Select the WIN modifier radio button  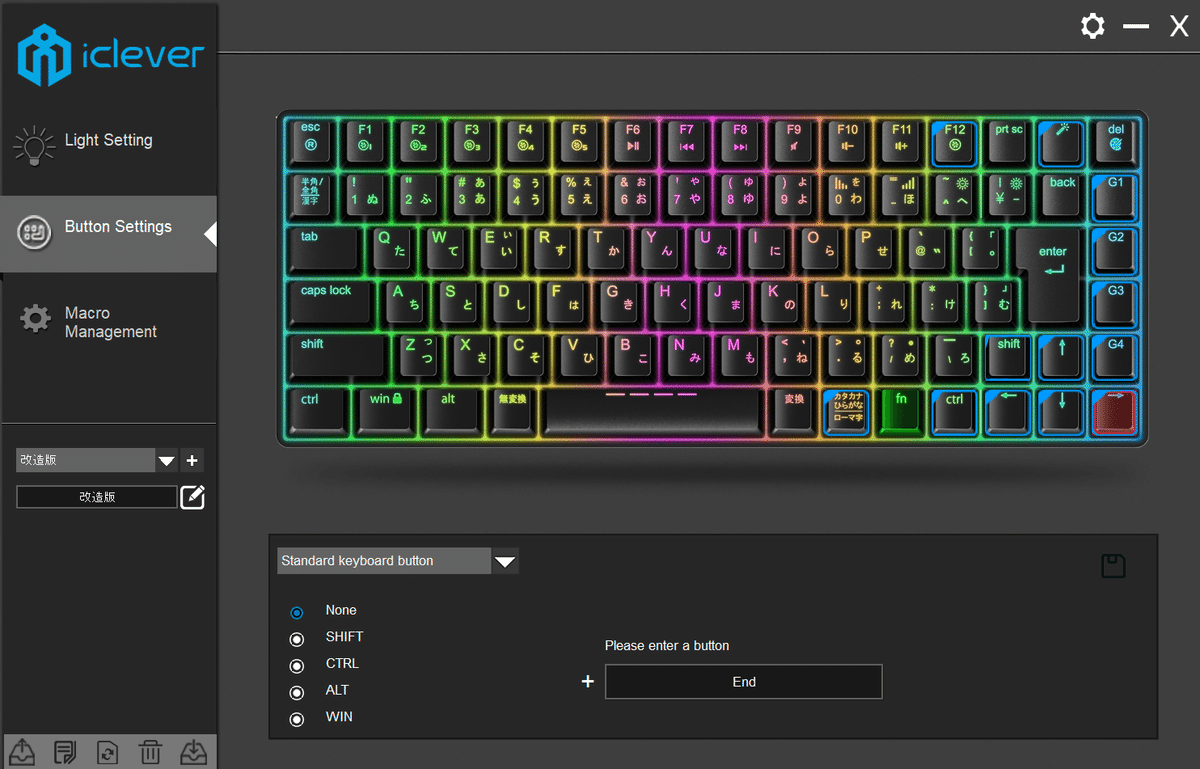coord(297,718)
